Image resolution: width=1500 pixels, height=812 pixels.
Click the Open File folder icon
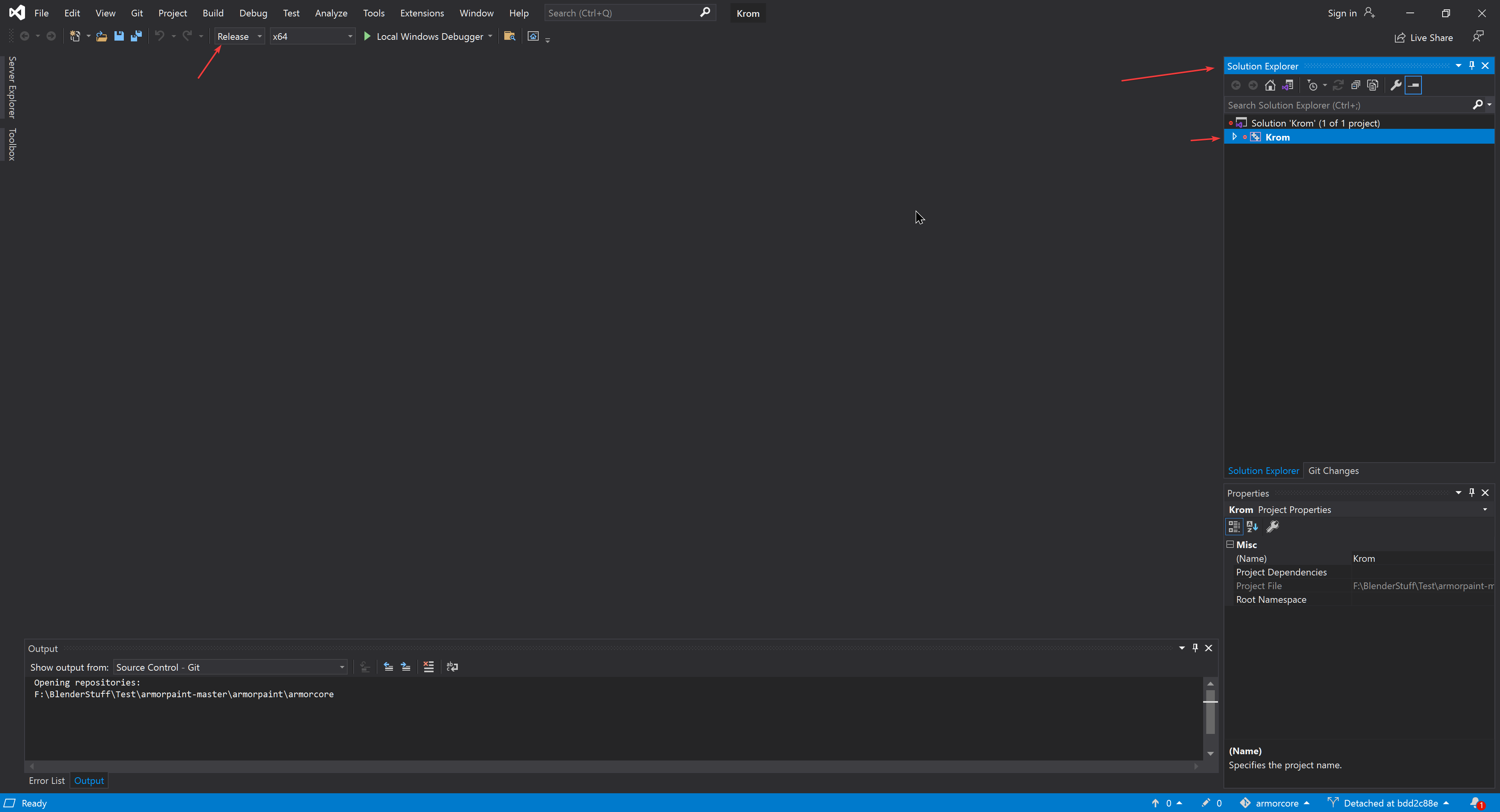coord(101,36)
